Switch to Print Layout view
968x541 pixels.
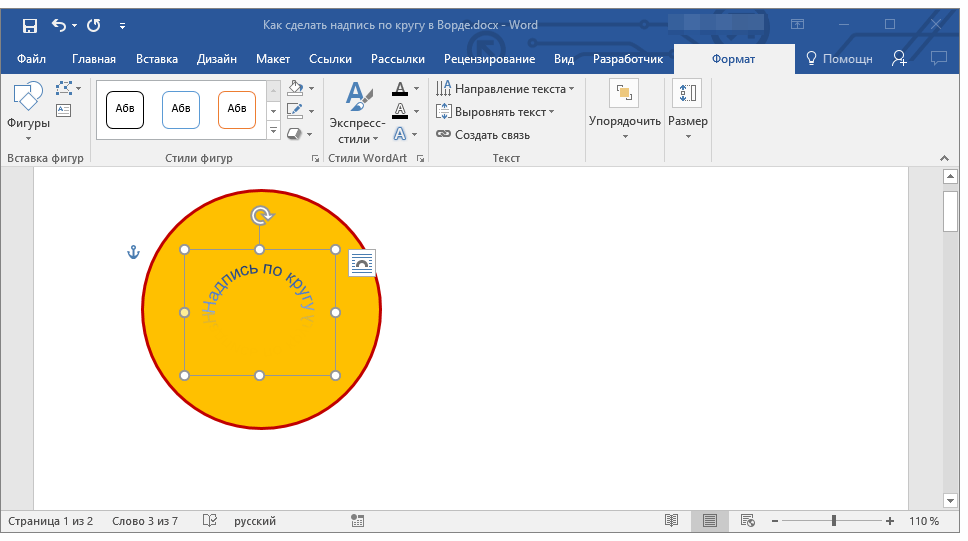(710, 521)
